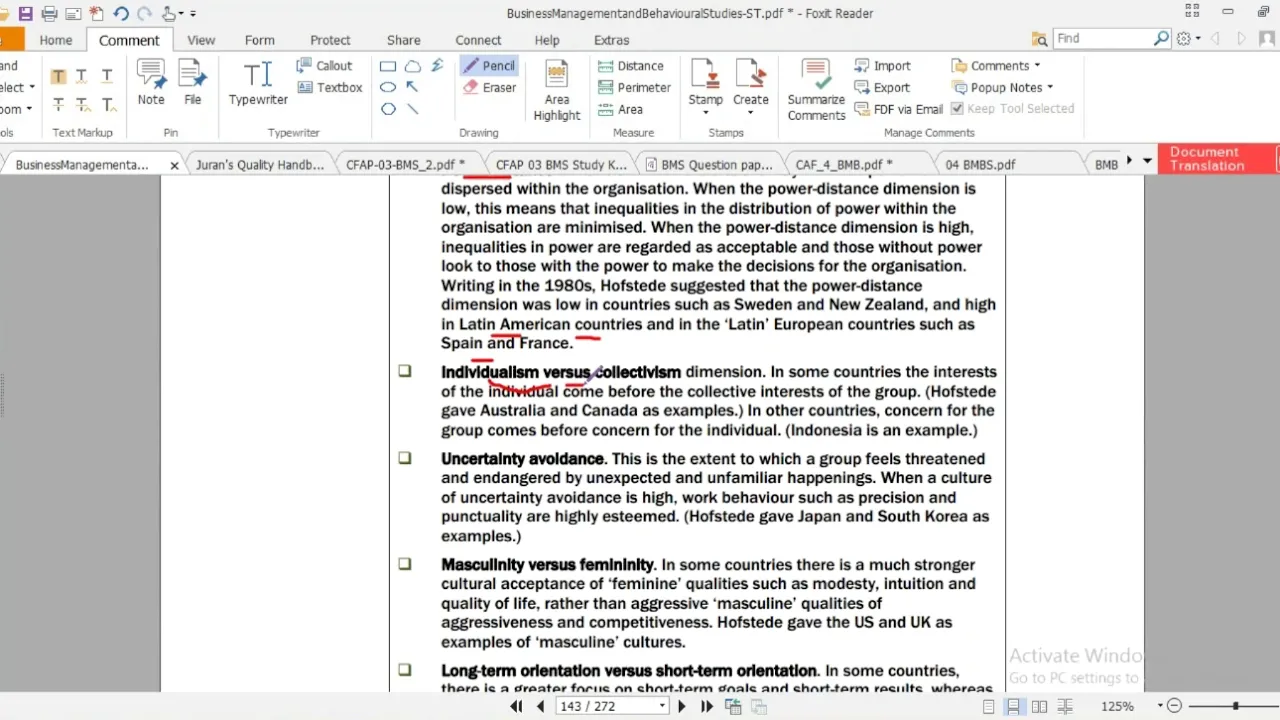Open the page number dropdown
The image size is (1280, 720).
tap(662, 706)
